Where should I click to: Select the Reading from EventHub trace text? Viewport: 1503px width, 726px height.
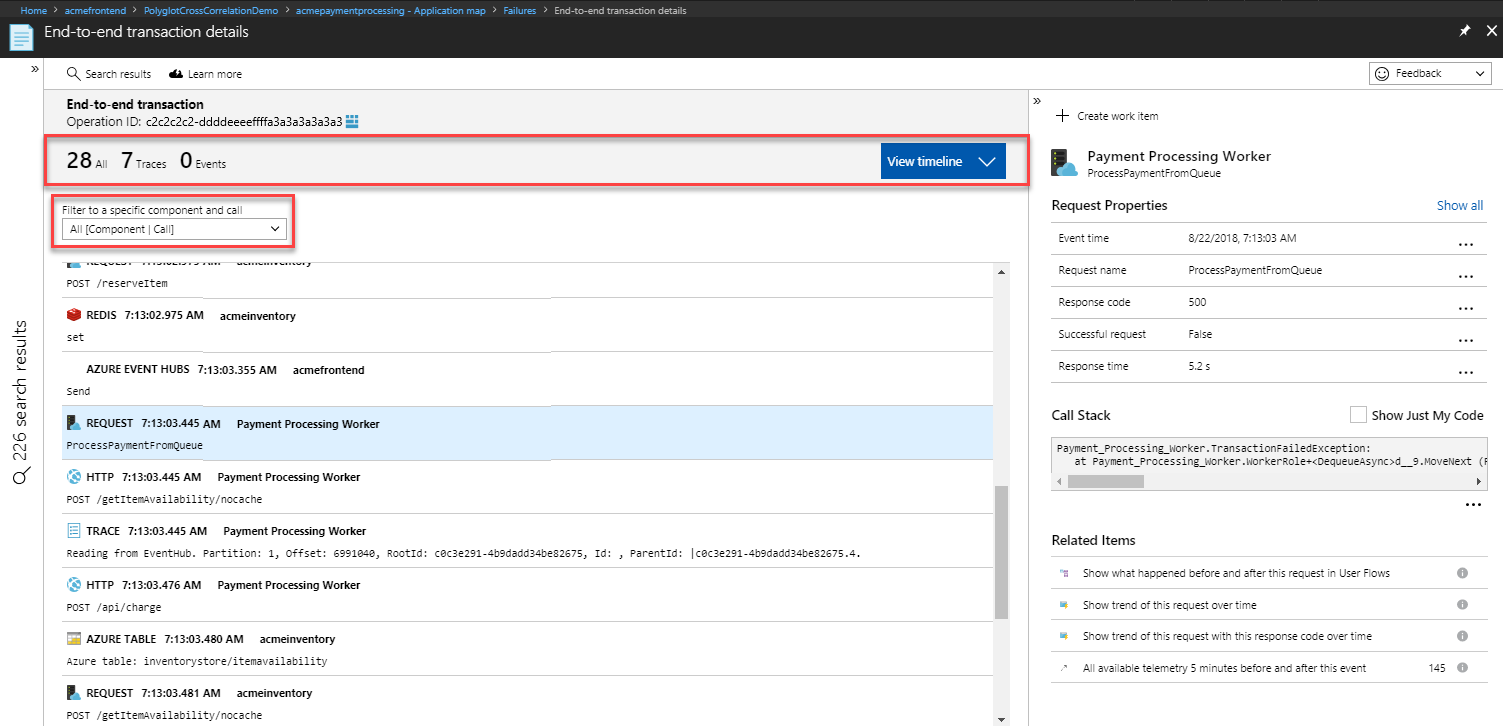click(x=464, y=553)
